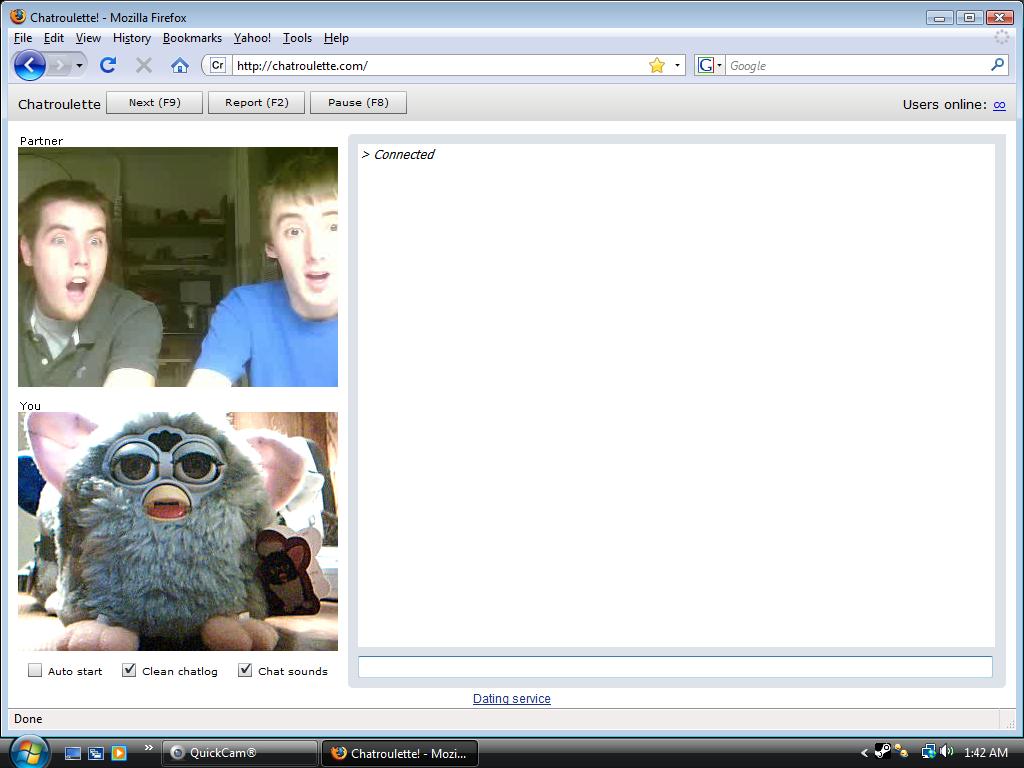Open the History menu
Viewport: 1024px width, 768px height.
point(132,38)
